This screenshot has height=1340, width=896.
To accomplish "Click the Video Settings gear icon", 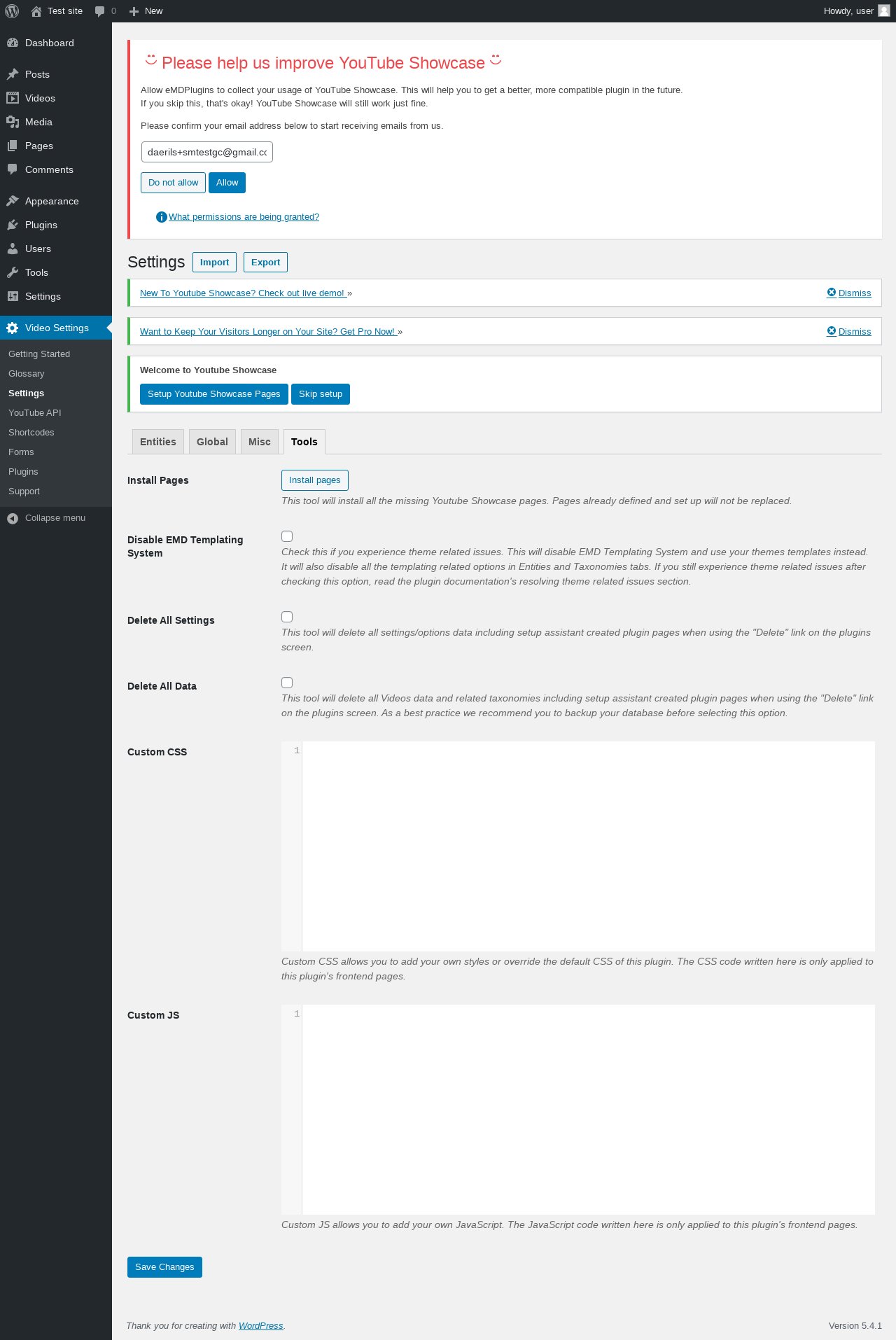I will pyautogui.click(x=13, y=328).
